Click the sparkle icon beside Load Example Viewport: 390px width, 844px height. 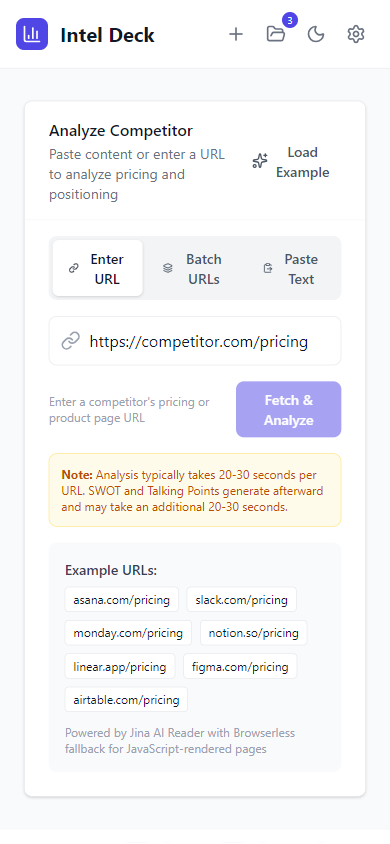[260, 161]
